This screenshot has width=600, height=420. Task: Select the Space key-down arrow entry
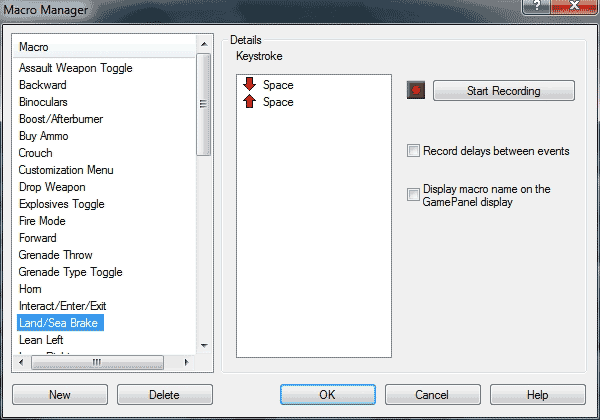268,85
